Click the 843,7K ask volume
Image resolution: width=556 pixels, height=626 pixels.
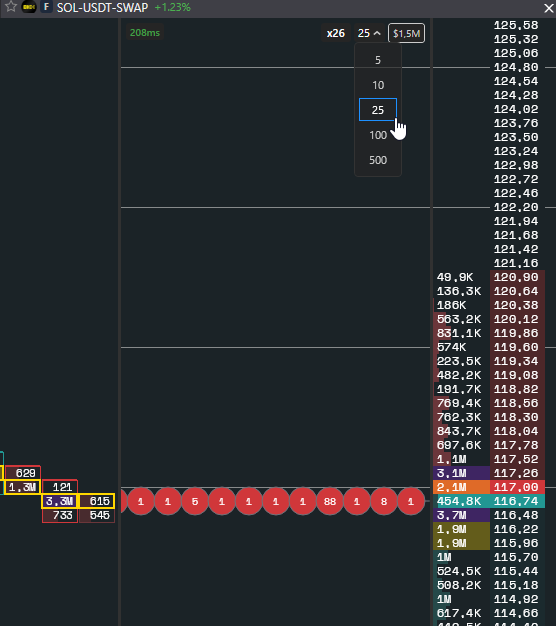pyautogui.click(x=459, y=431)
